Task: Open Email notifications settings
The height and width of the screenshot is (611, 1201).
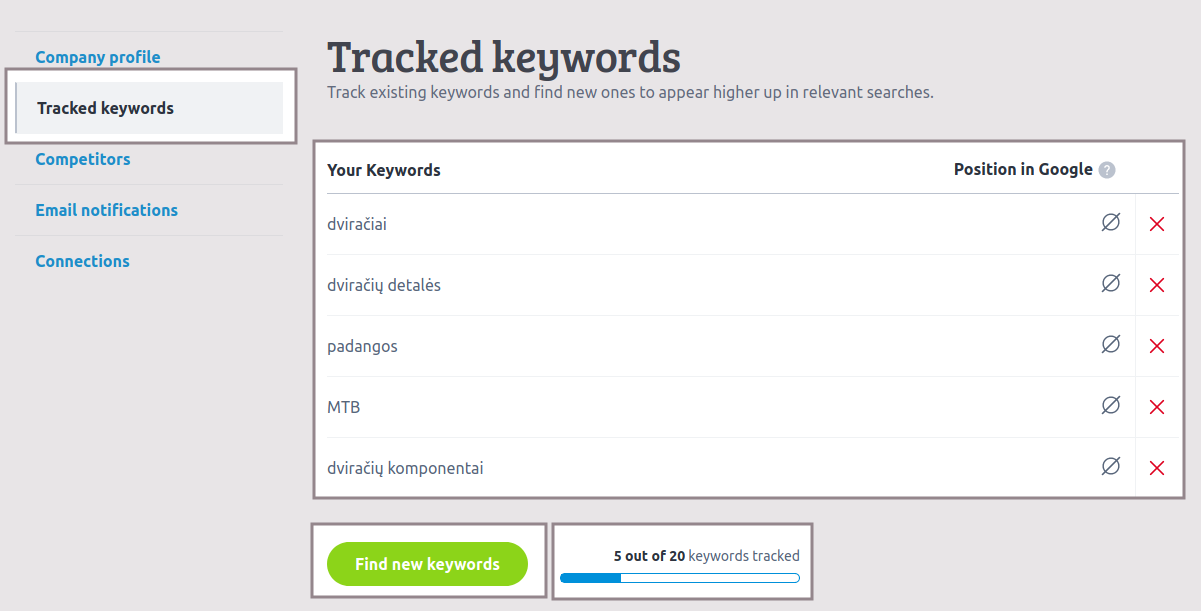Action: click(x=107, y=210)
